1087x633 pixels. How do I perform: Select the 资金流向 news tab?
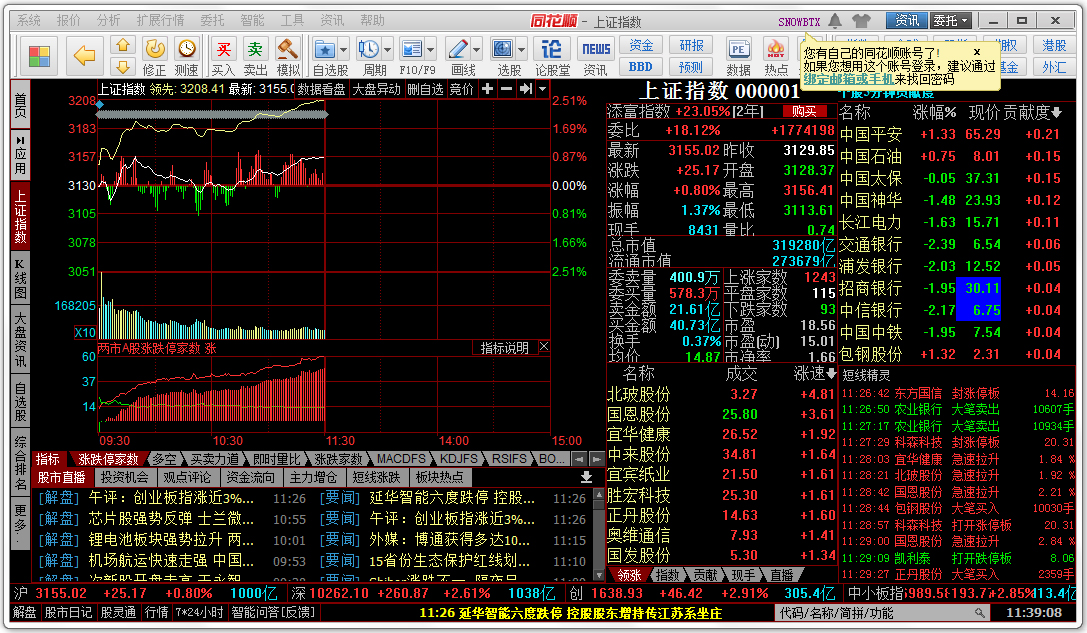coord(250,477)
